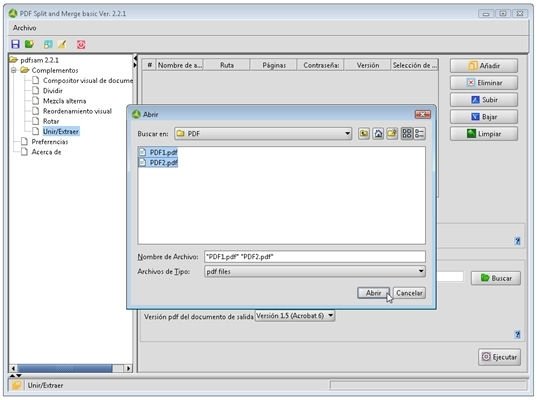This screenshot has height=400, width=537.
Task: Click the red Exit toolbar icon
Action: tap(81, 44)
